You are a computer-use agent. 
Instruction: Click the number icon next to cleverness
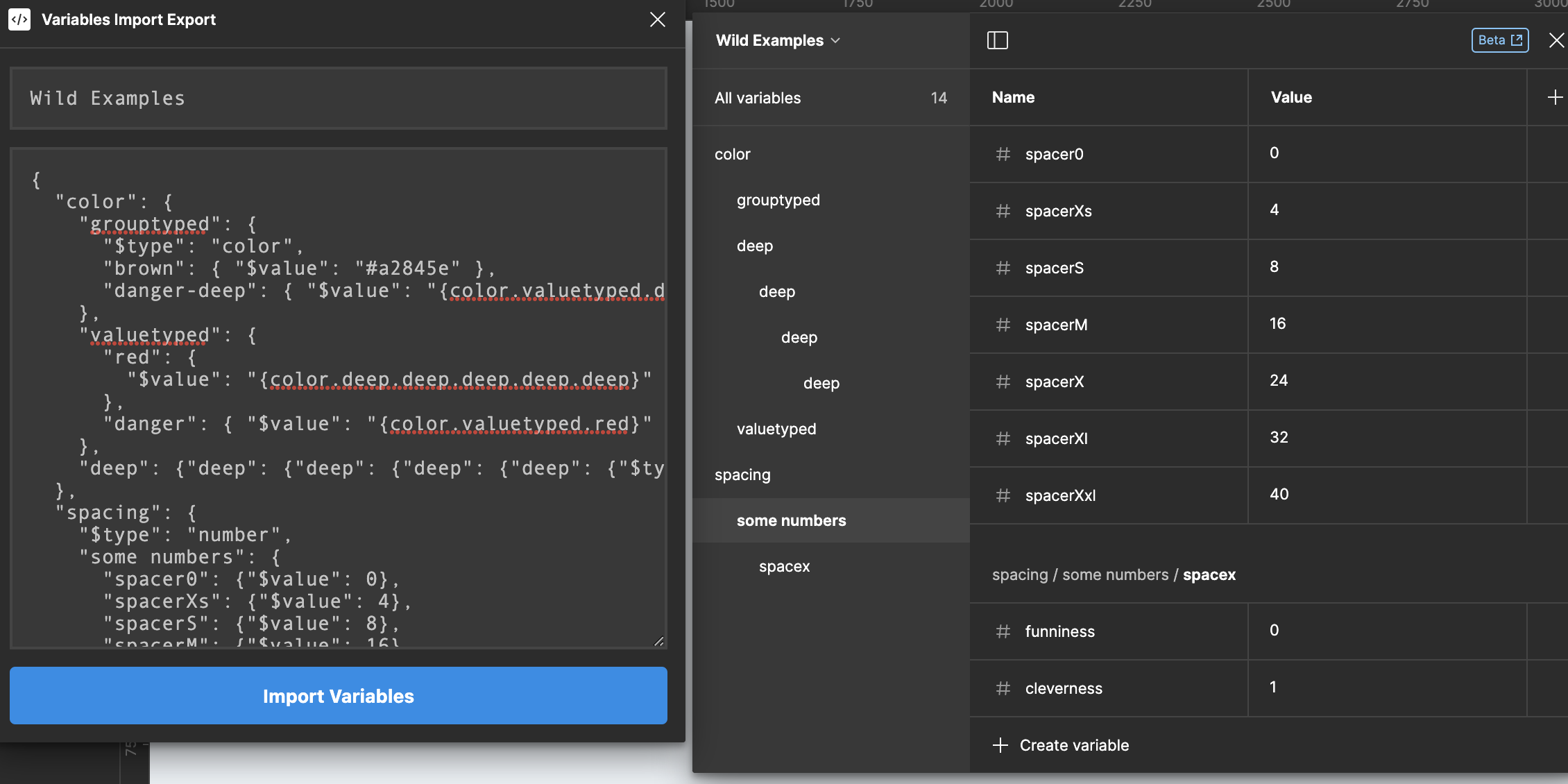click(x=1002, y=688)
